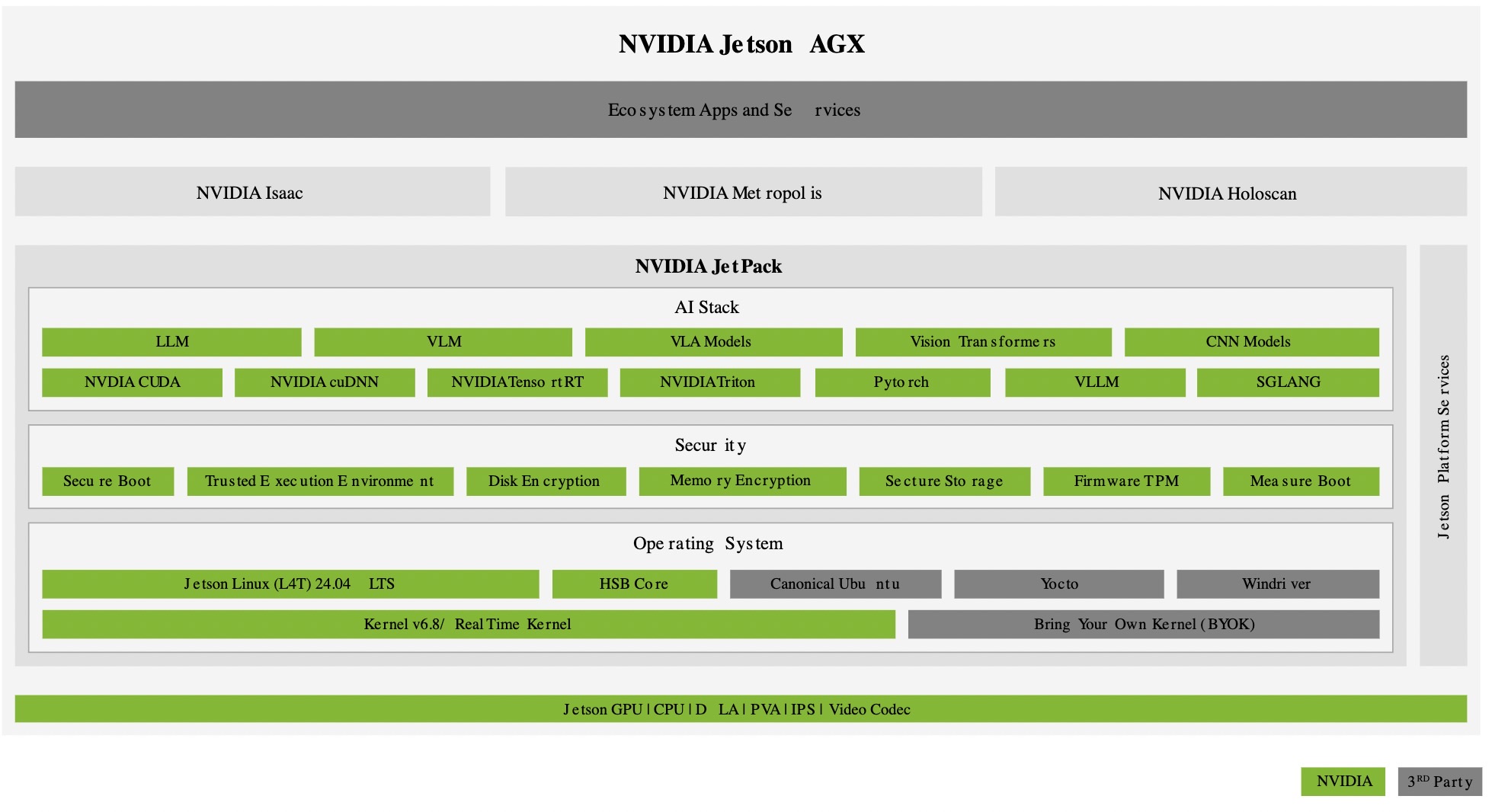Image resolution: width=1492 pixels, height=812 pixels.
Task: Select the Measure Boot box
Action: 1301,481
